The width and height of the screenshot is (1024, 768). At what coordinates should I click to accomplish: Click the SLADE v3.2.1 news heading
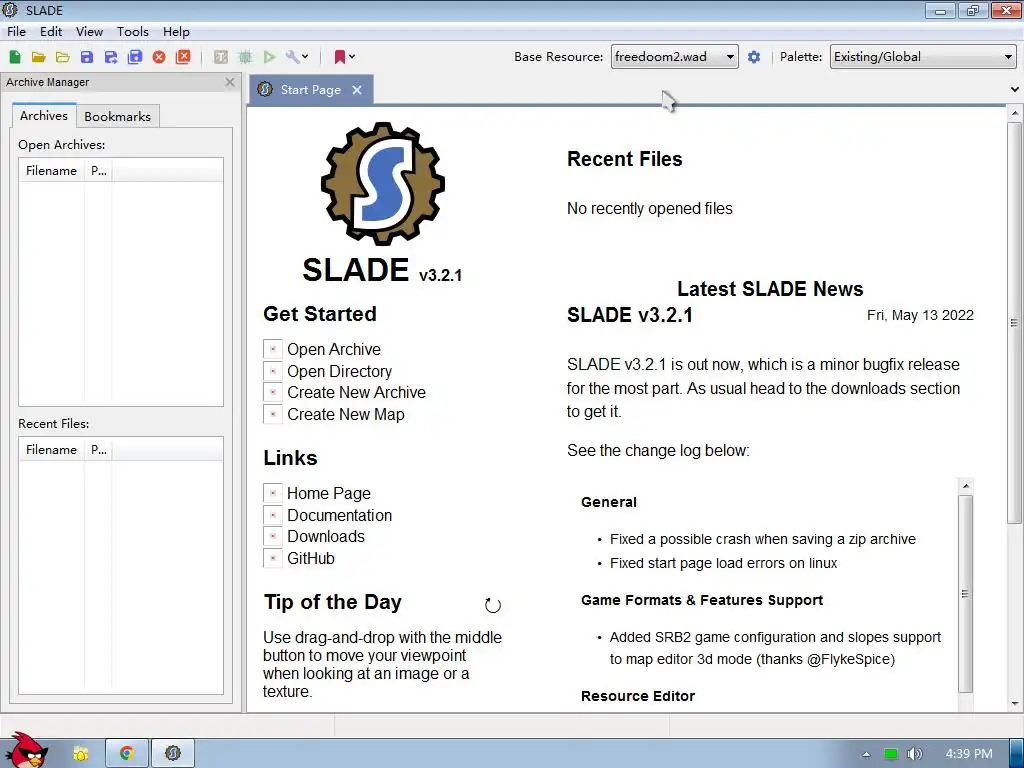coord(630,315)
